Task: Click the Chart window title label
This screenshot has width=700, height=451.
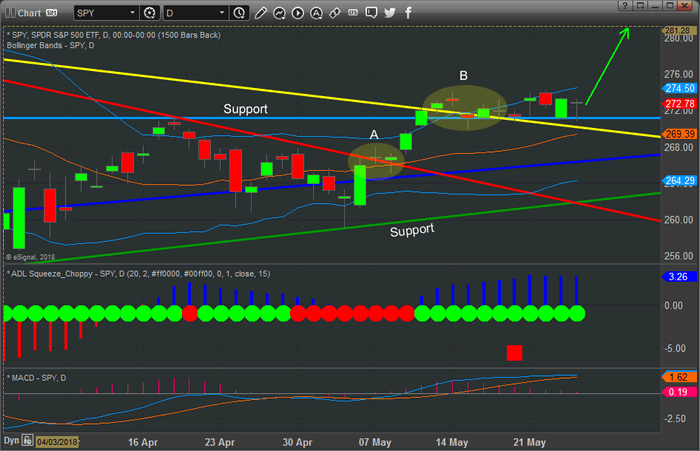Action: point(29,13)
